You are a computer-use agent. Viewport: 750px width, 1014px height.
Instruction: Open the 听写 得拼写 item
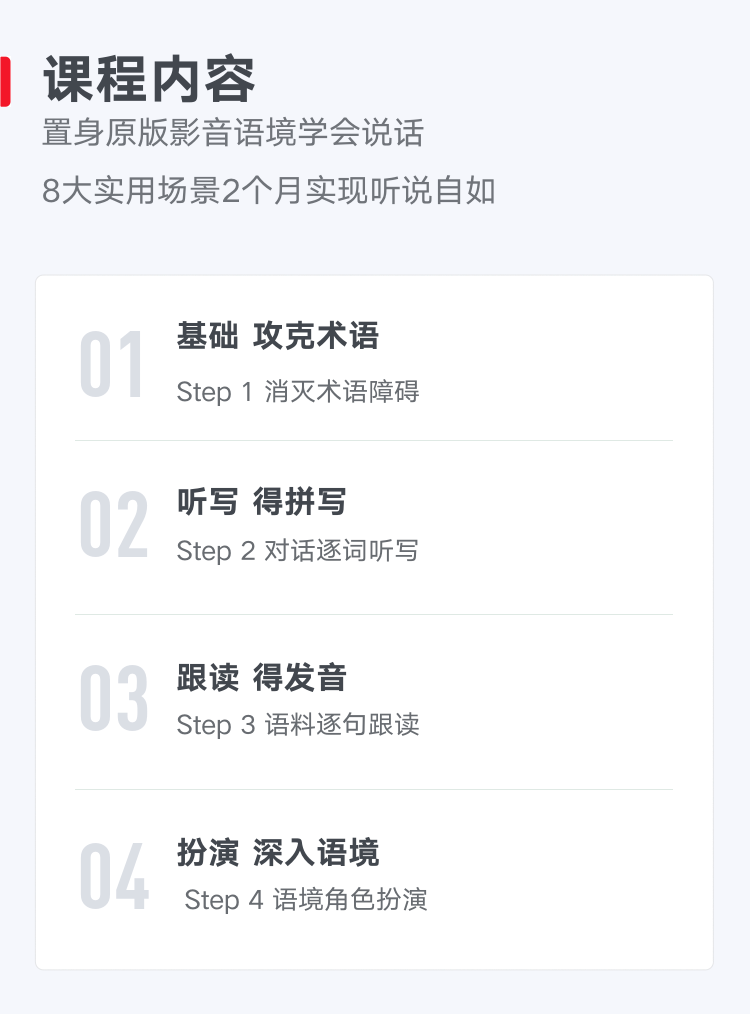click(x=262, y=502)
